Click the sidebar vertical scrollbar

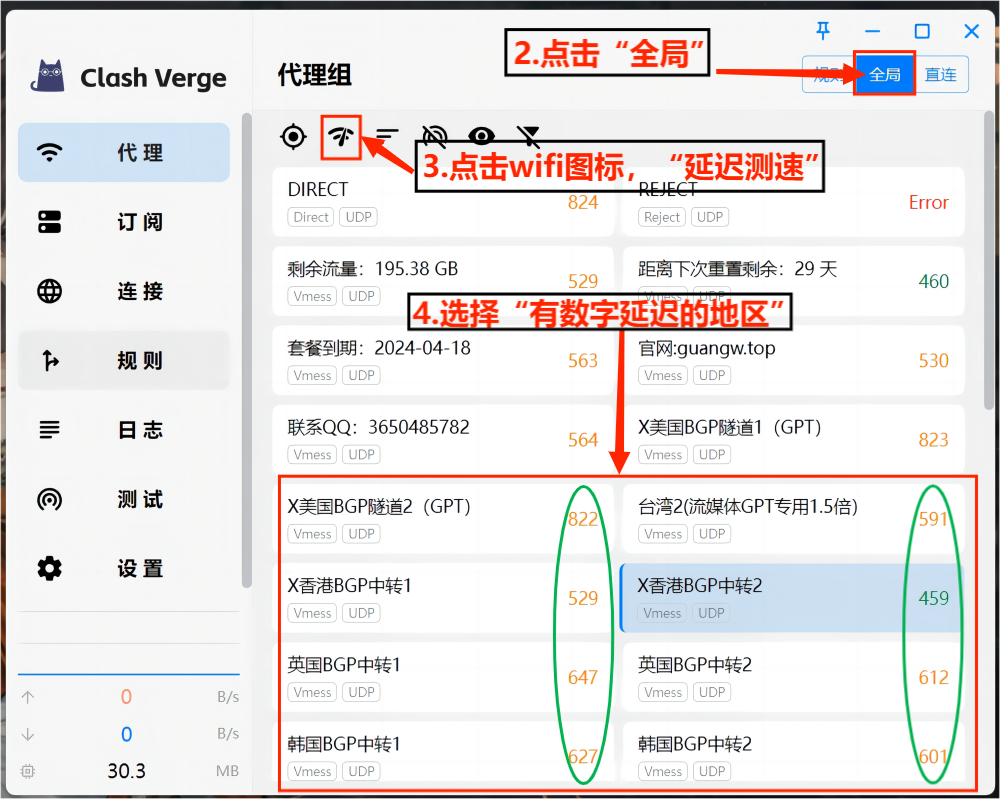pyautogui.click(x=246, y=350)
